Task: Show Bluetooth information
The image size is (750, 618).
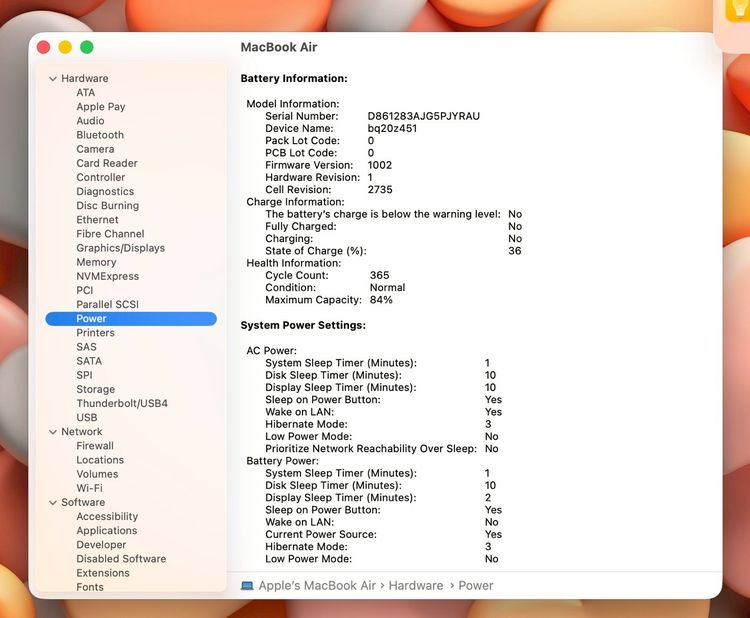Action: [100, 135]
